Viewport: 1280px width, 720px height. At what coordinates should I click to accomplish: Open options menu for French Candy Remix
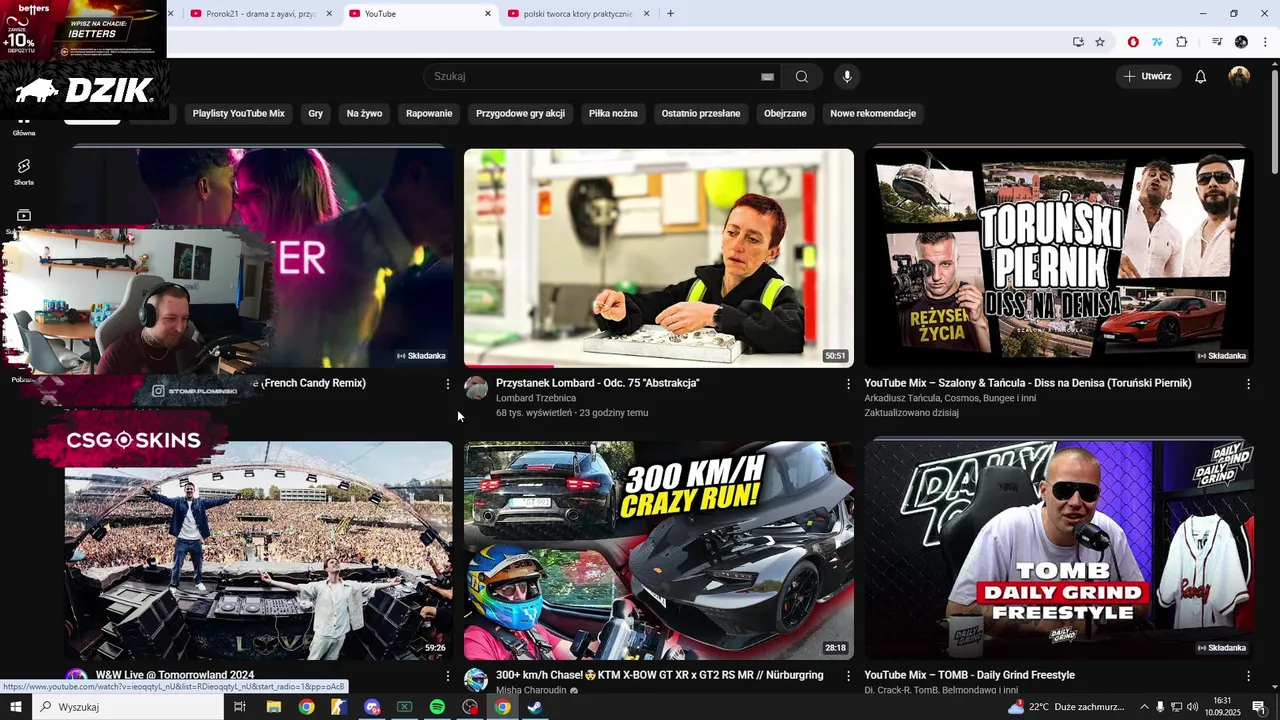[x=448, y=384]
